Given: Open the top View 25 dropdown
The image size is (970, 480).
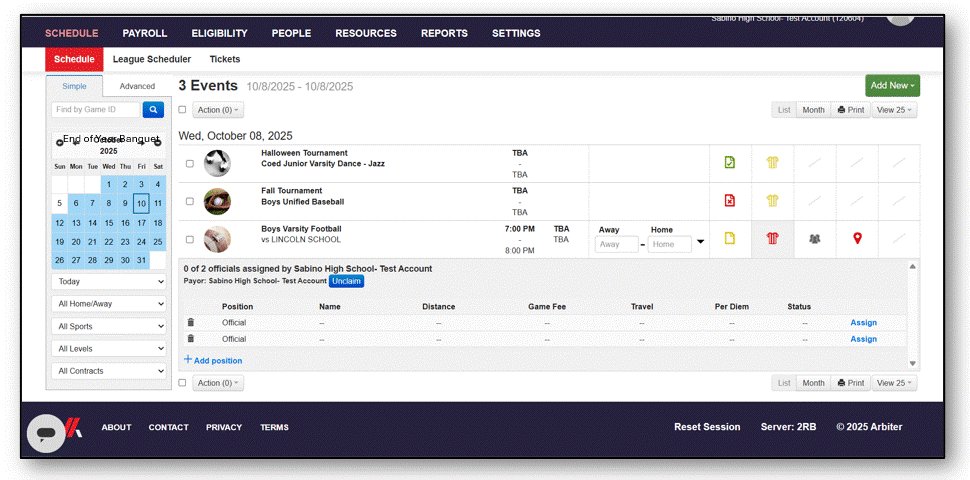Looking at the screenshot, I should [x=894, y=110].
